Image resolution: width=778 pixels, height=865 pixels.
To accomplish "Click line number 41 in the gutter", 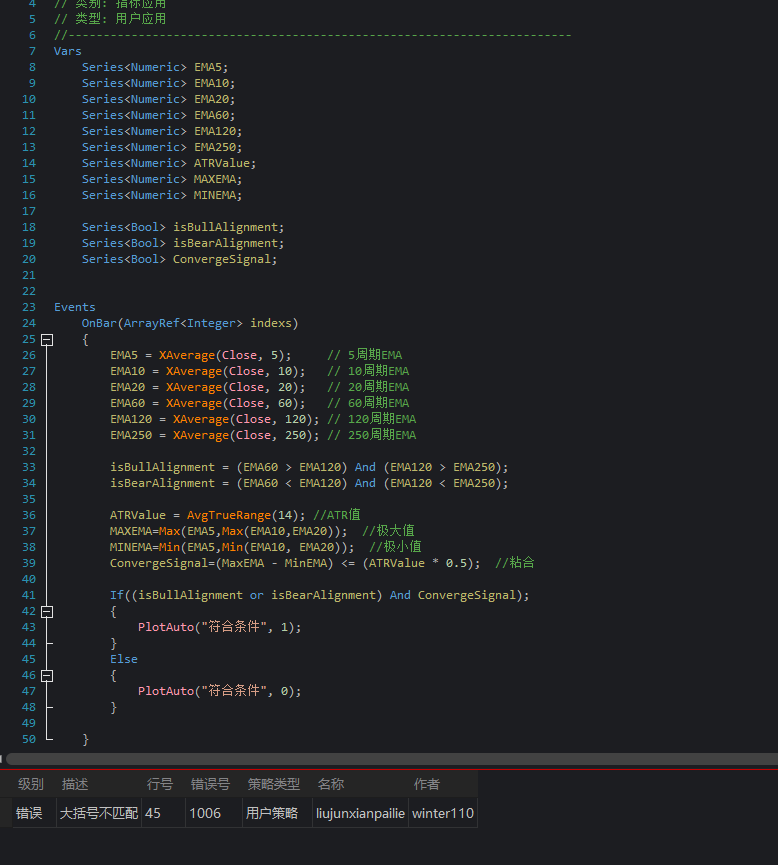I will point(29,595).
